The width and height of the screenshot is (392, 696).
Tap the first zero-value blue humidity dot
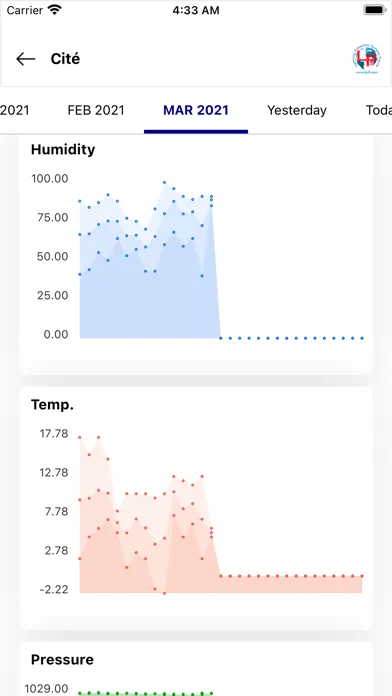221,338
